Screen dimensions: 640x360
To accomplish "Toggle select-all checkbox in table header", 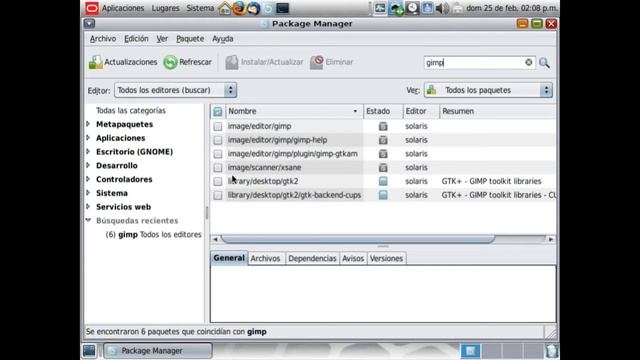I will (x=218, y=111).
